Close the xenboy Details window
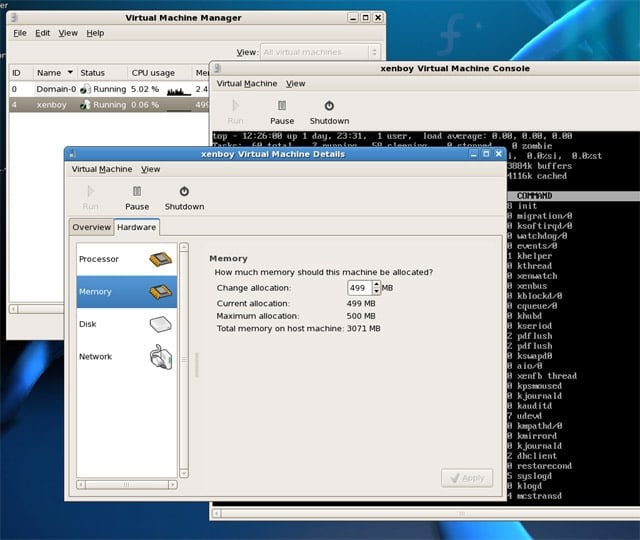This screenshot has height=540, width=640. coord(498,154)
